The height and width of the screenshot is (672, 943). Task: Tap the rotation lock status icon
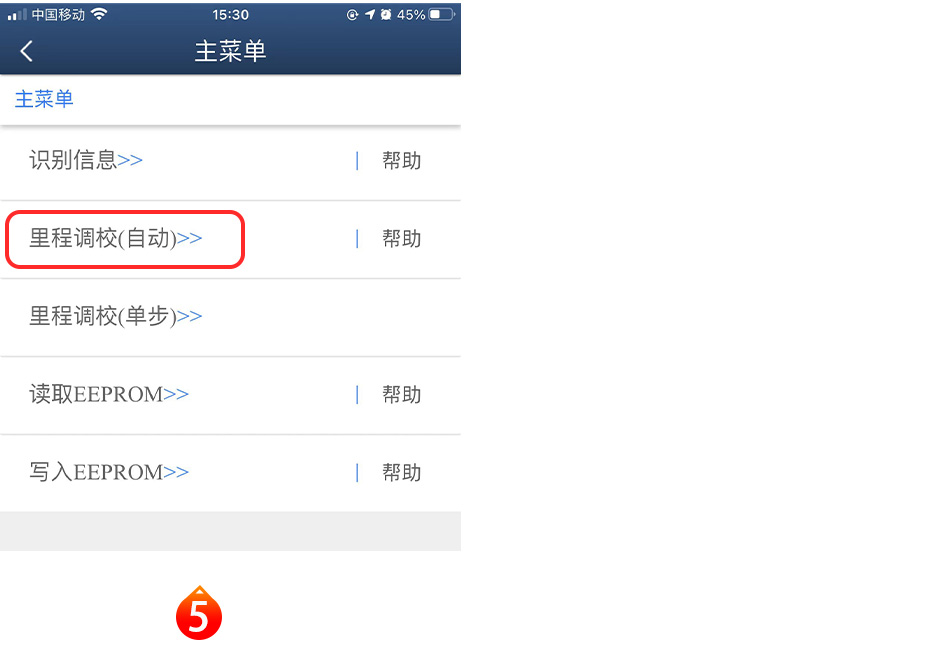pos(352,14)
